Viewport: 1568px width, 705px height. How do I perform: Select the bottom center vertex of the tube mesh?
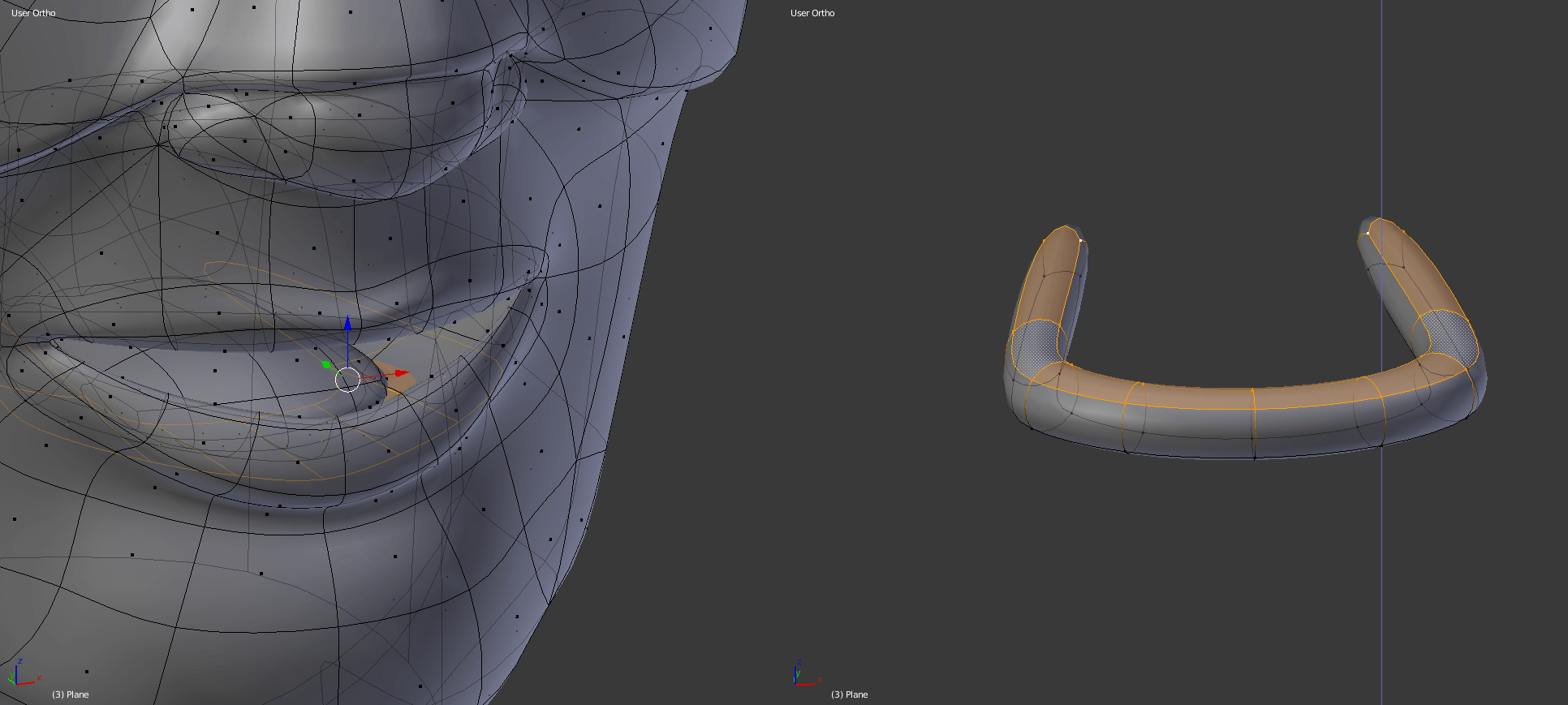click(1255, 458)
